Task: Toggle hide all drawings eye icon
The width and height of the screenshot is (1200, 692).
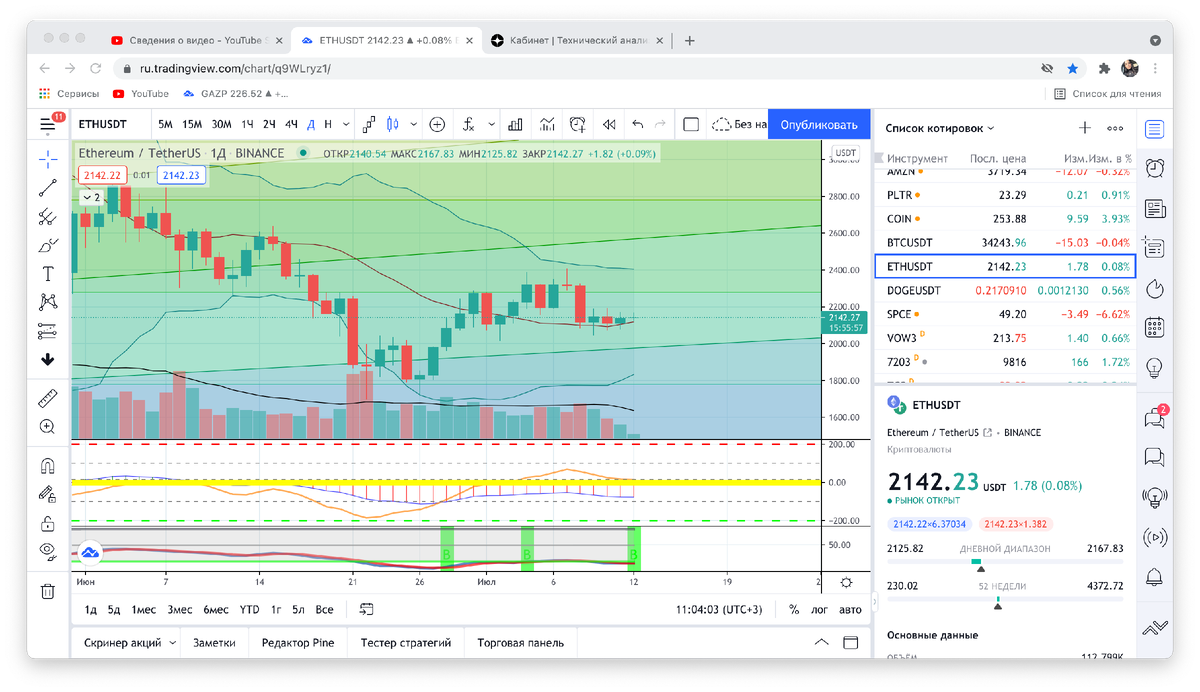Action: pos(47,551)
